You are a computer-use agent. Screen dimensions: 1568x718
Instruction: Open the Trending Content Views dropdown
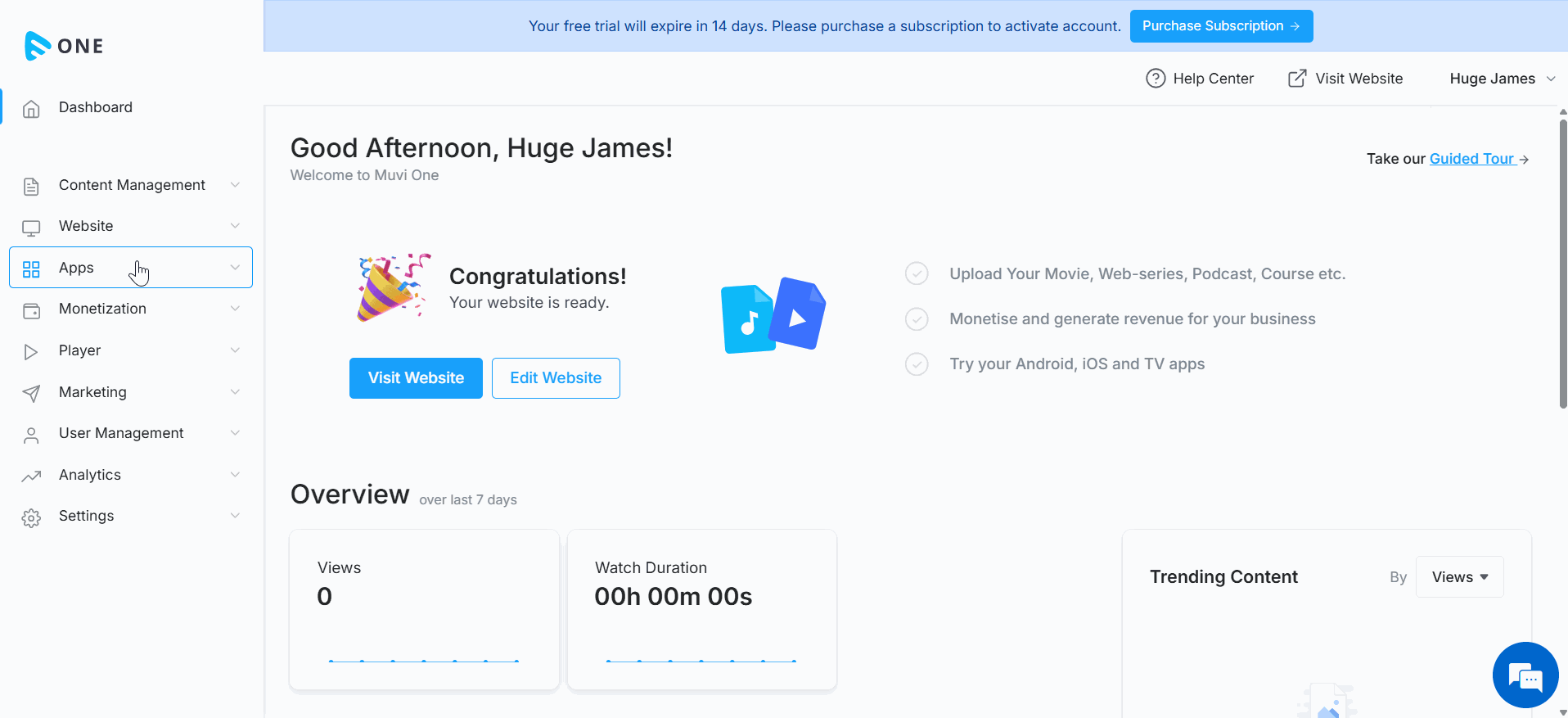1459,577
